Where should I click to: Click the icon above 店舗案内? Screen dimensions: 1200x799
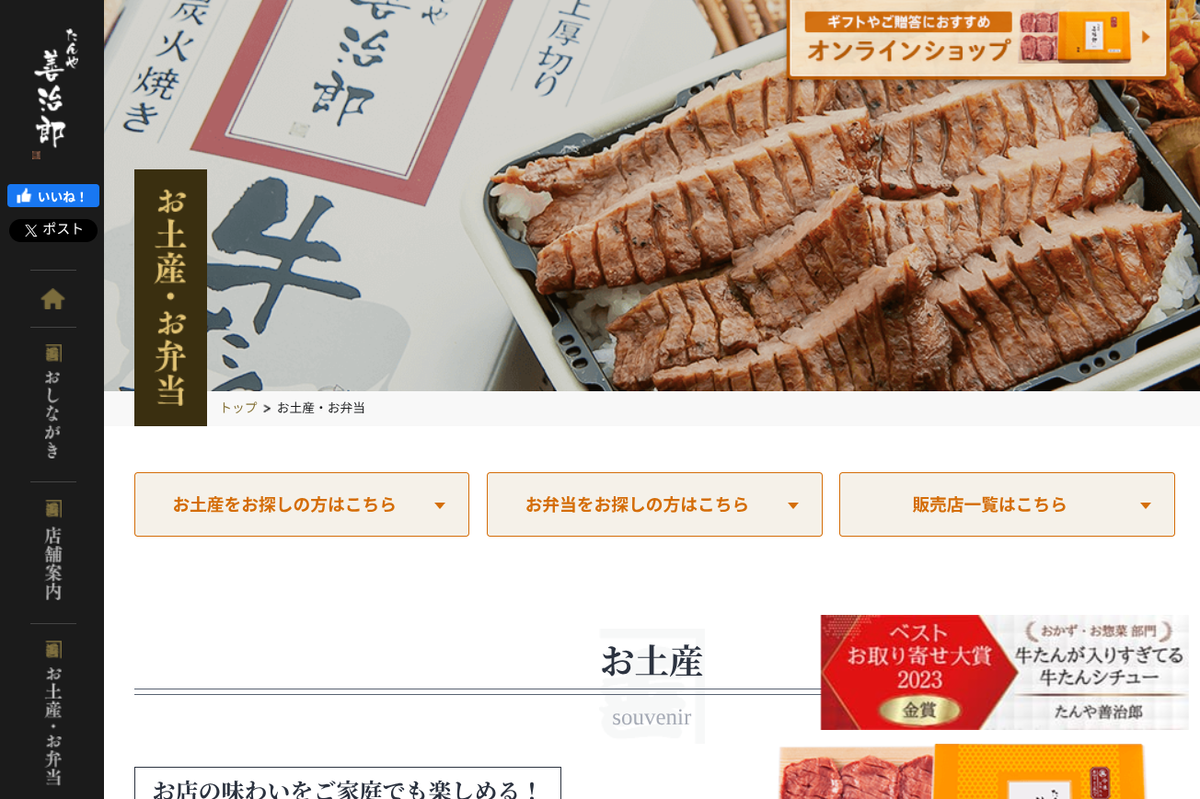tap(53, 509)
